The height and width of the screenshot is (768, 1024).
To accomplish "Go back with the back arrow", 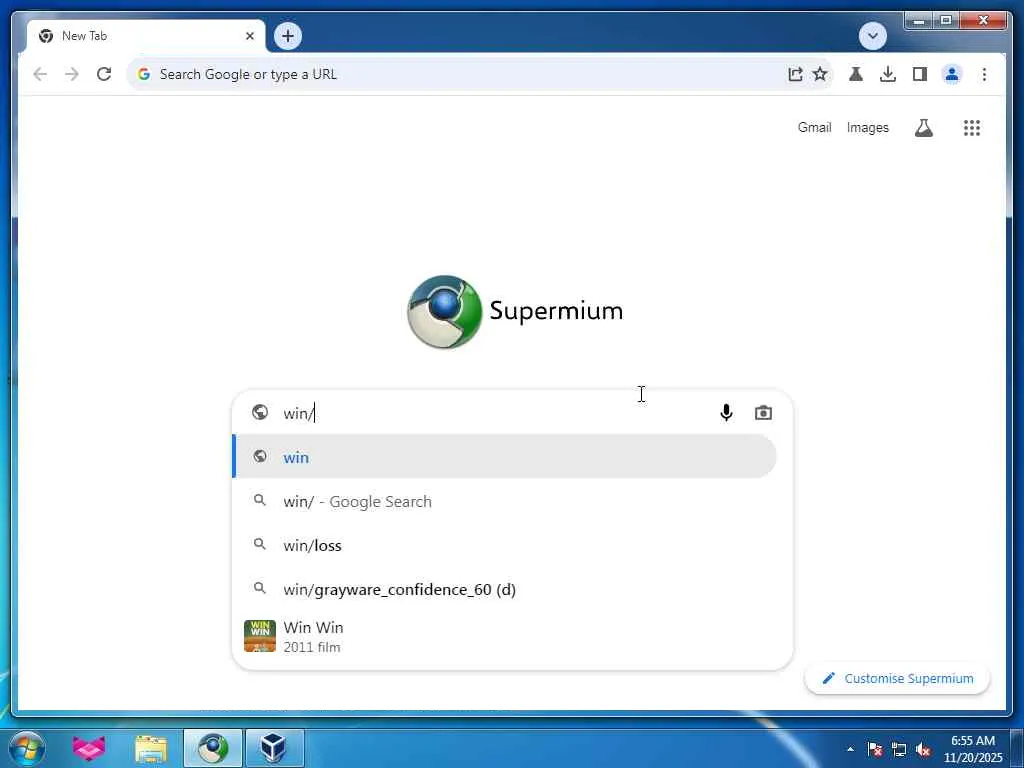I will click(40, 74).
